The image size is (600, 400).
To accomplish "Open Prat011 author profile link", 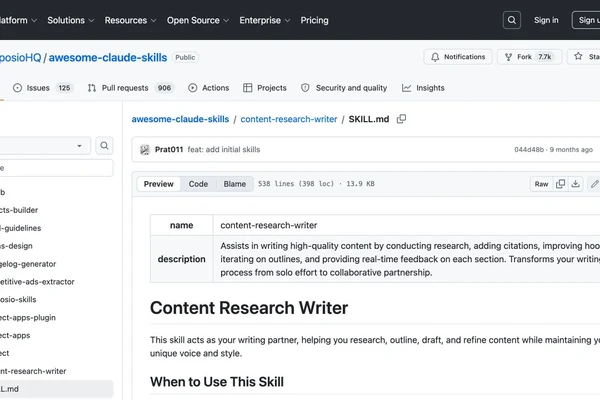I will click(169, 150).
